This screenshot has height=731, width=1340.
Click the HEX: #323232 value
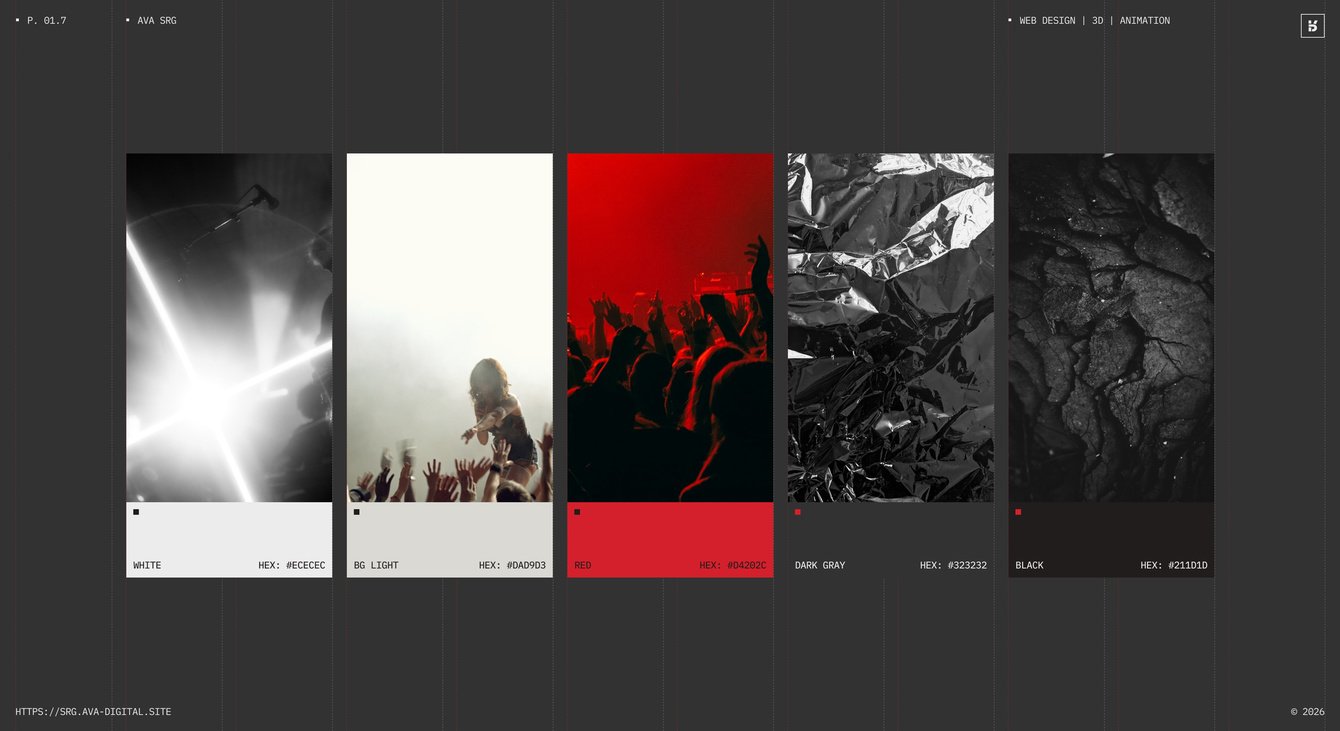tap(954, 566)
